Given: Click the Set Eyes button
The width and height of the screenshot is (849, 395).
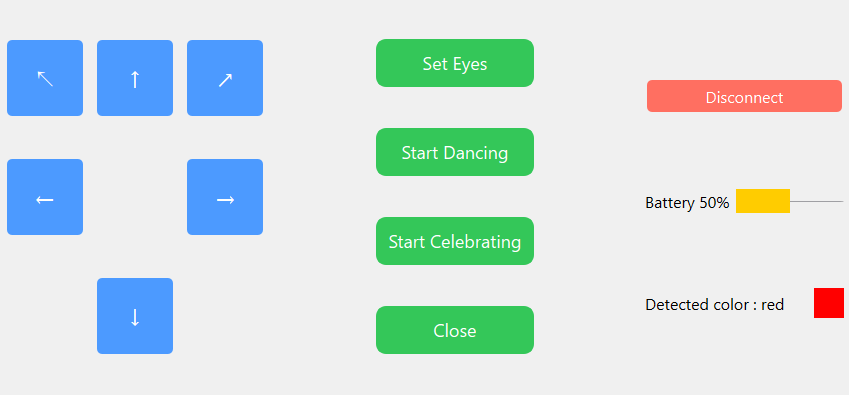Looking at the screenshot, I should [455, 63].
